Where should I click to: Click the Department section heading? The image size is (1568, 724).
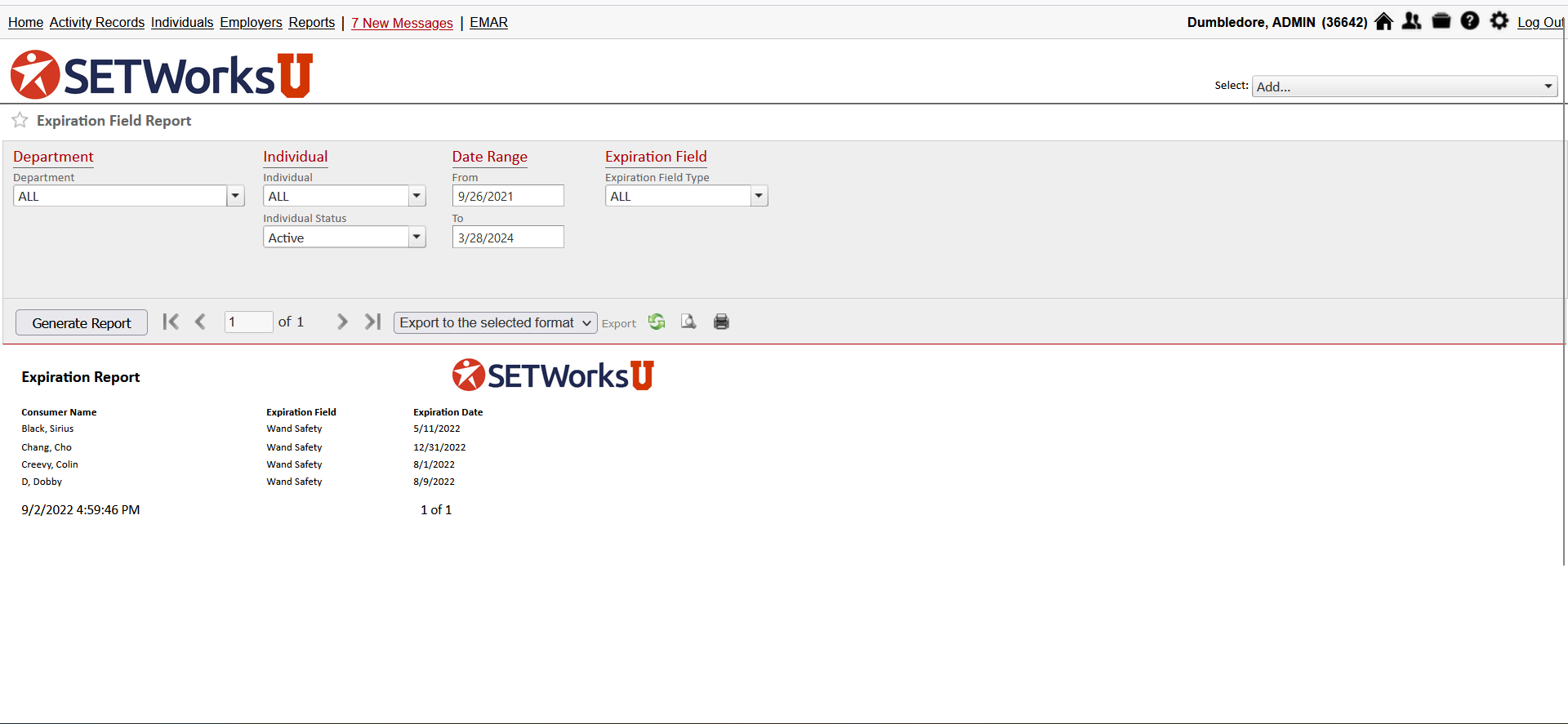(53, 157)
